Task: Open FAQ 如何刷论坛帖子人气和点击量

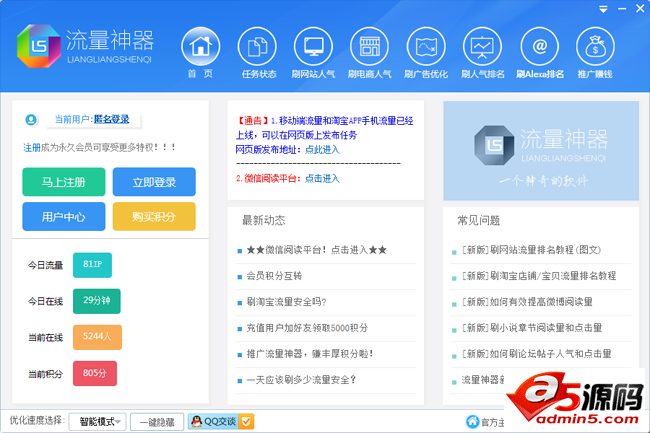Action: (536, 354)
